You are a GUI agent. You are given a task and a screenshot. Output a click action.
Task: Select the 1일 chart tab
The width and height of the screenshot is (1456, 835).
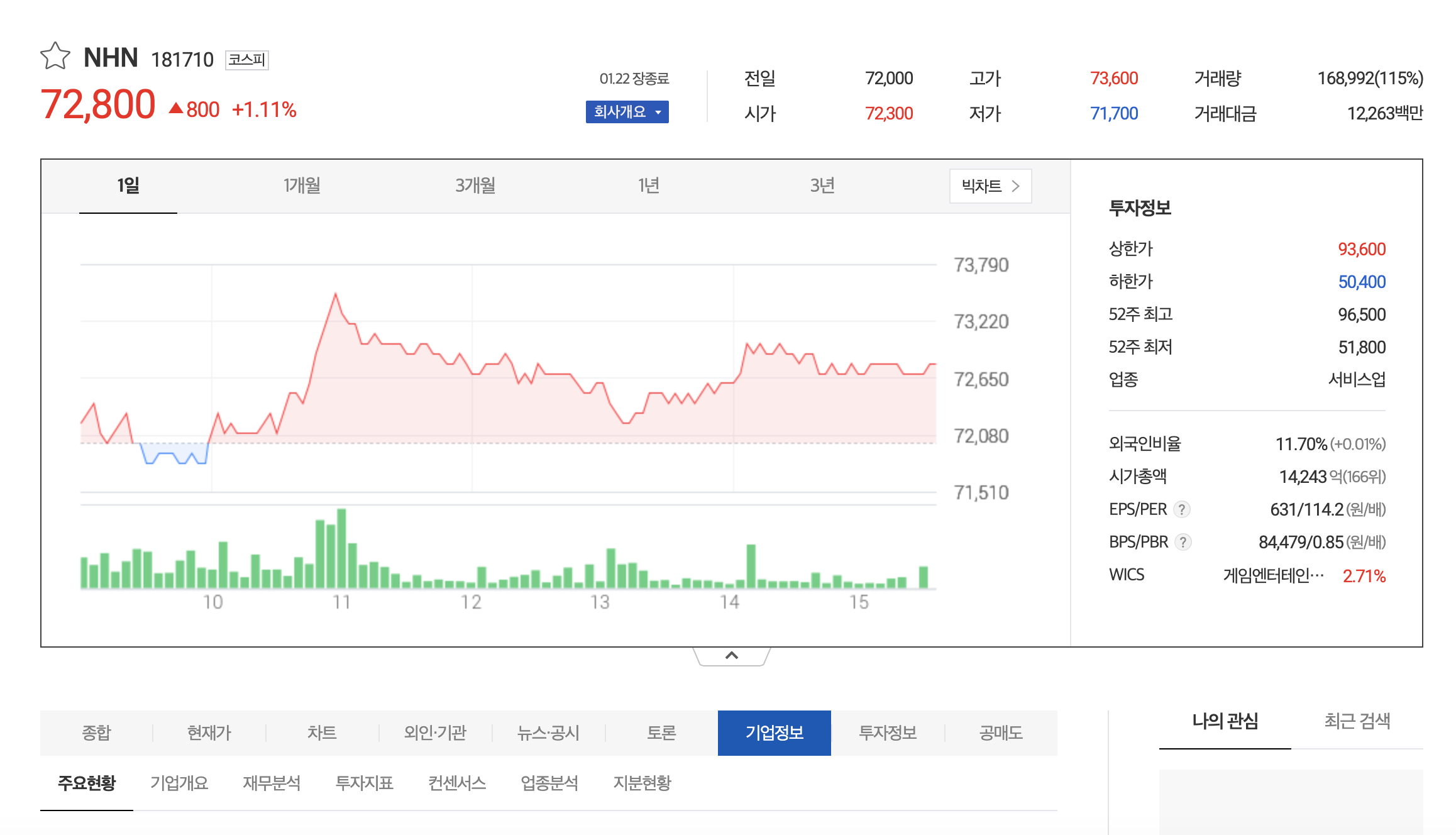128,185
